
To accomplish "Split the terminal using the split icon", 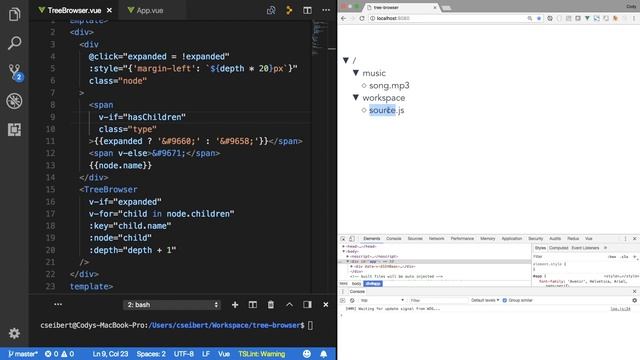I will (x=253, y=304).
